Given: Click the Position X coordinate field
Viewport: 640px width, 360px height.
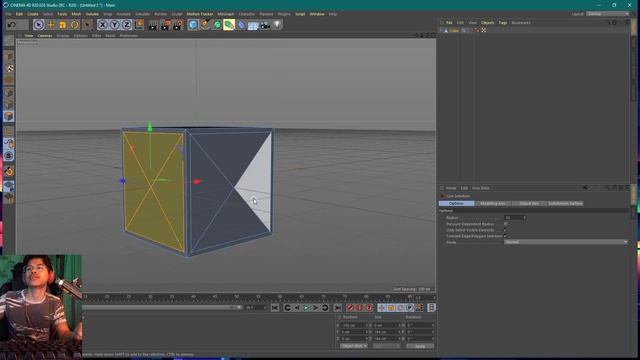Looking at the screenshot, I should [x=355, y=325].
